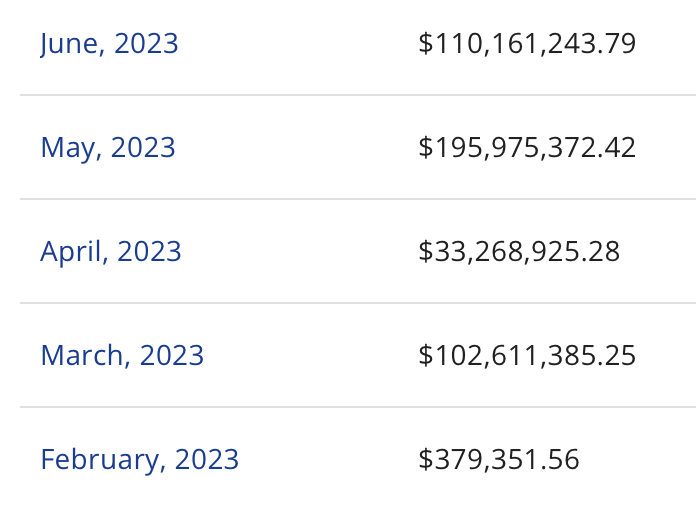Select the $33,268,925.28 amount
This screenshot has width=696, height=510.
coord(519,251)
